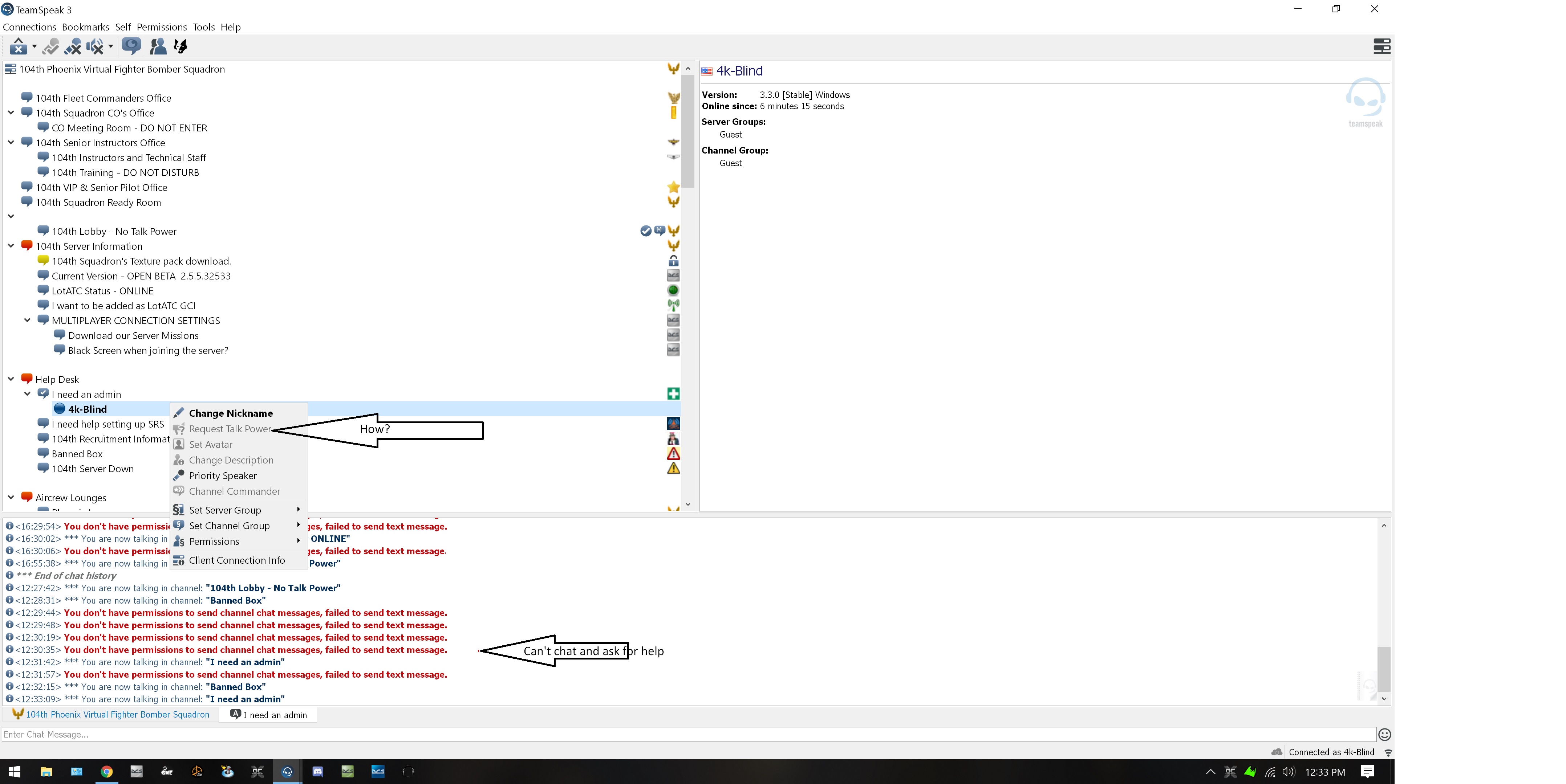The image size is (1566, 784).
Task: Open the Permissions submenu in context menu
Action: pos(238,542)
